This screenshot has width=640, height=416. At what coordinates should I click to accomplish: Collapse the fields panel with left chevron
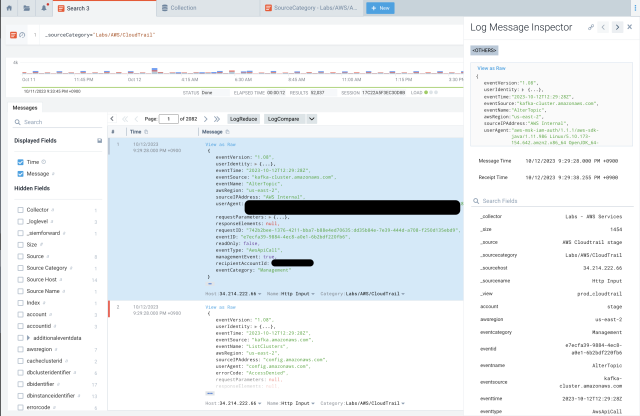(112, 119)
